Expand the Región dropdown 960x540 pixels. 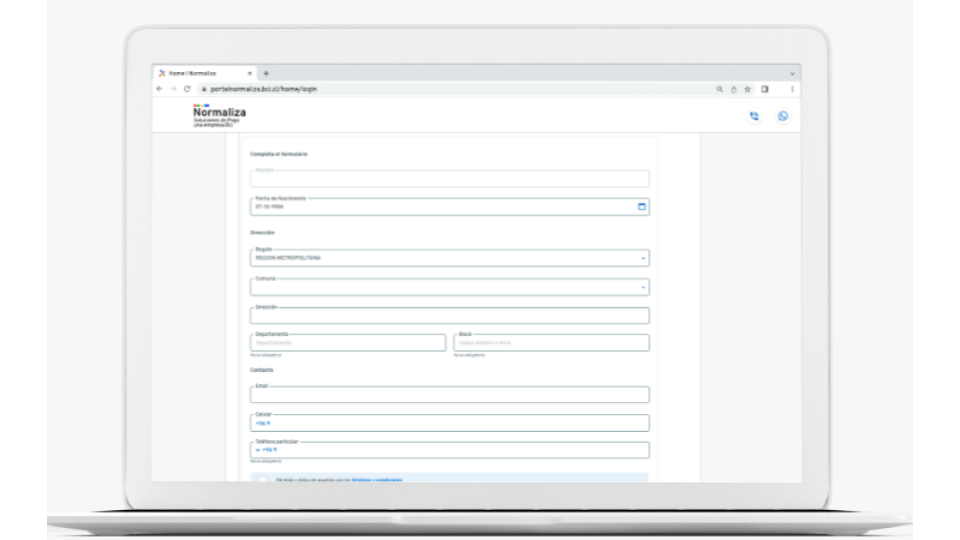(643, 258)
